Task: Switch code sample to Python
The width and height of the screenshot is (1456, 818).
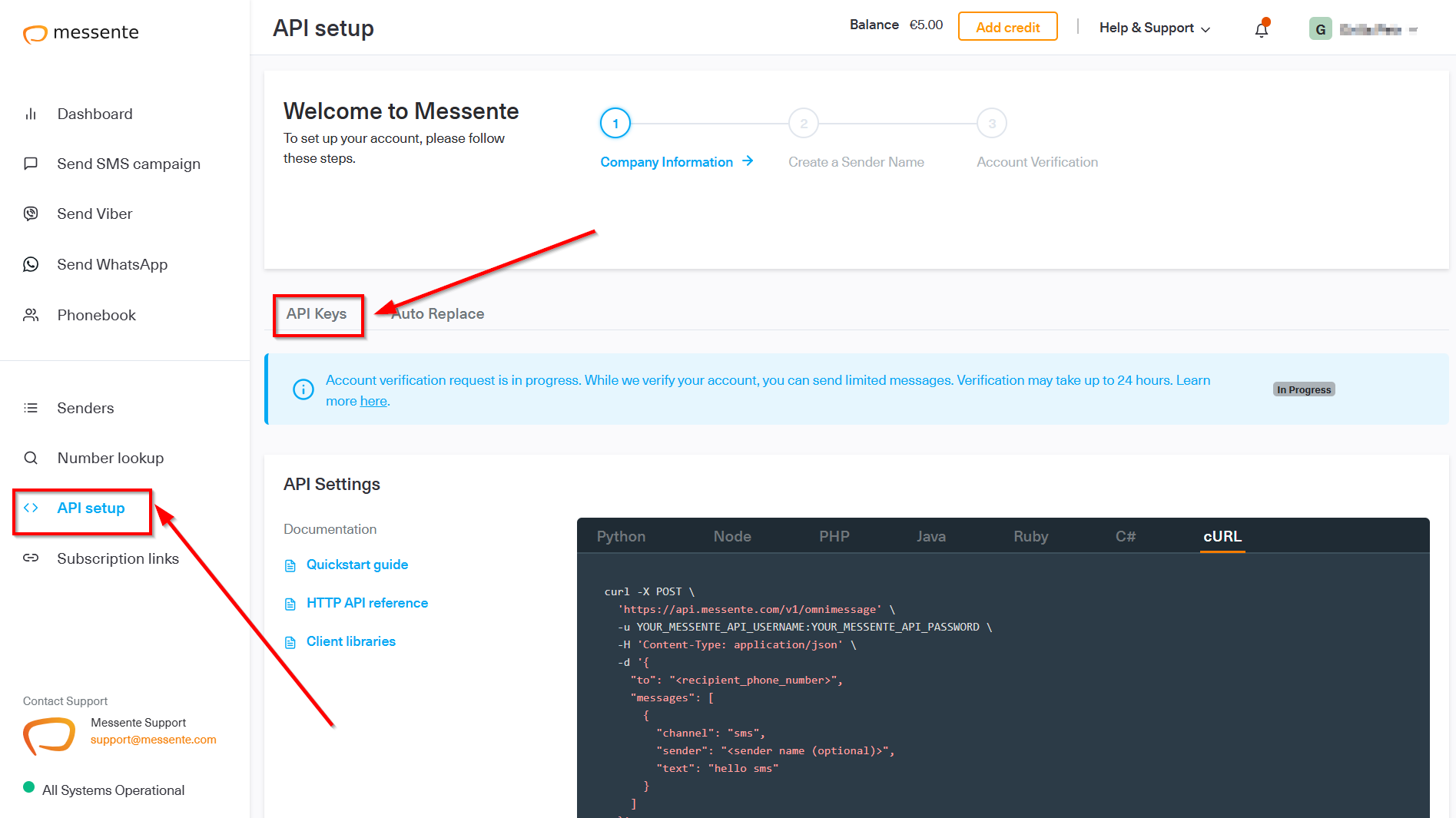Action: (620, 536)
